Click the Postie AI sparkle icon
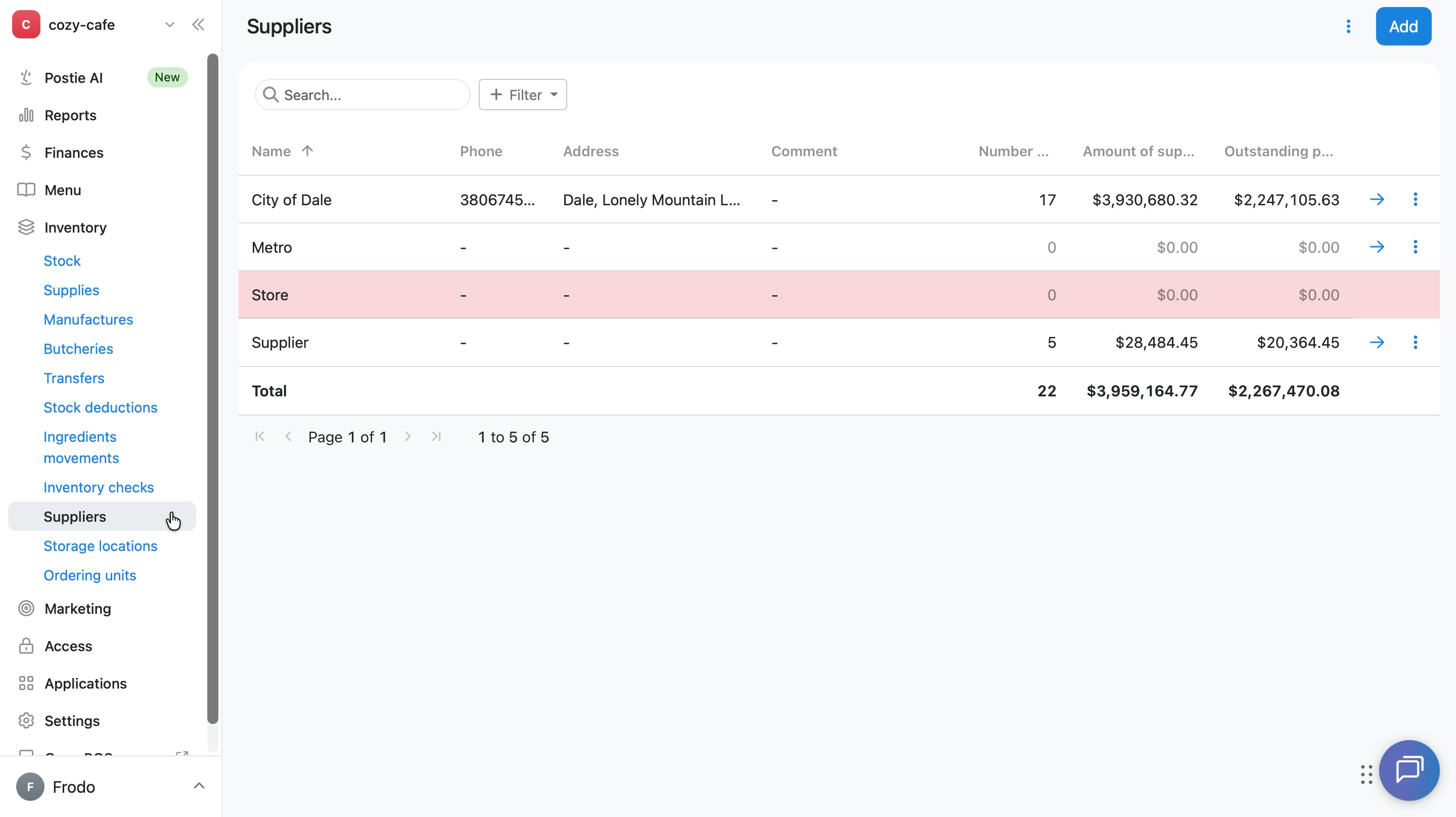 pos(26,77)
